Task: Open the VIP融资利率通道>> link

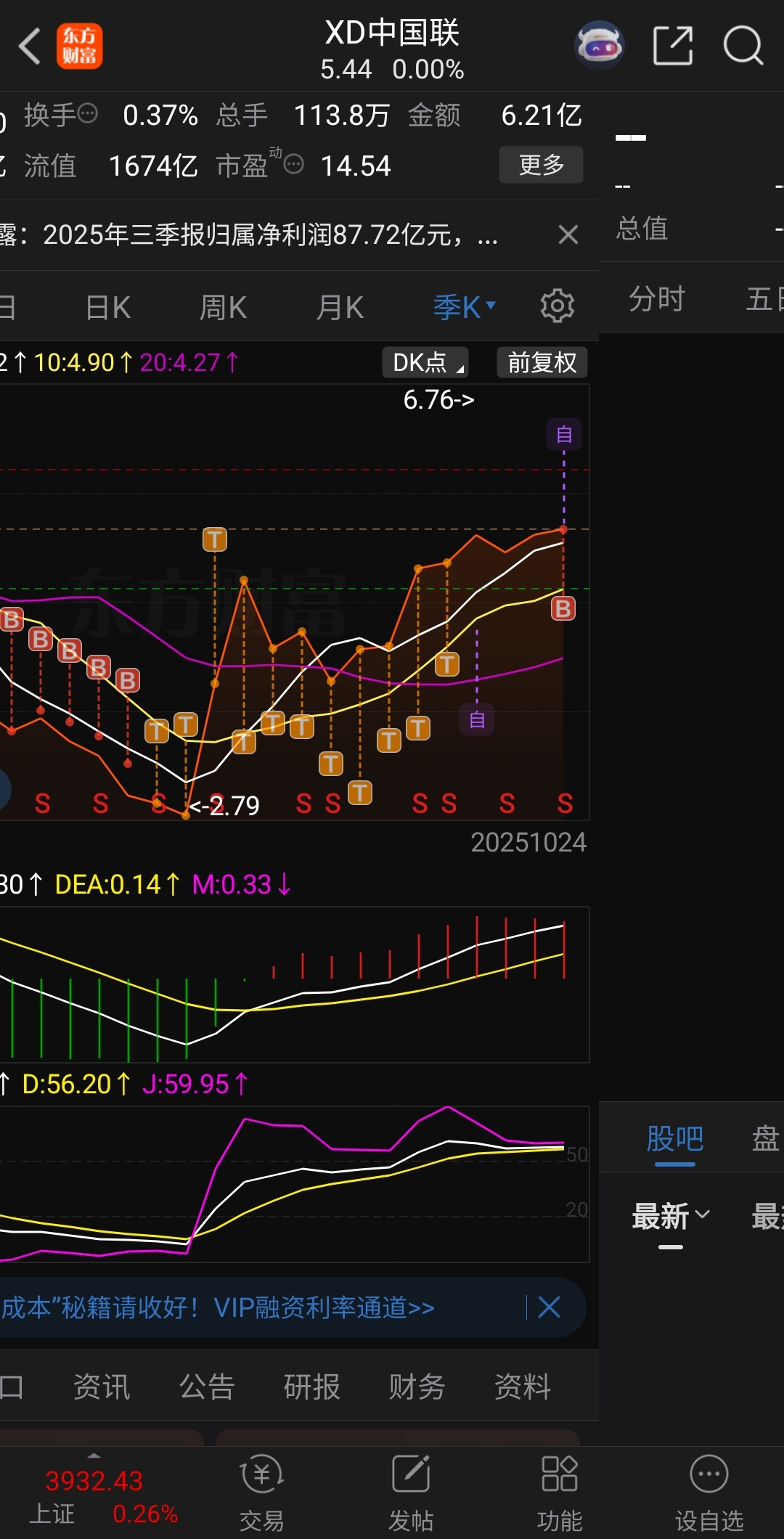Action: click(324, 1307)
